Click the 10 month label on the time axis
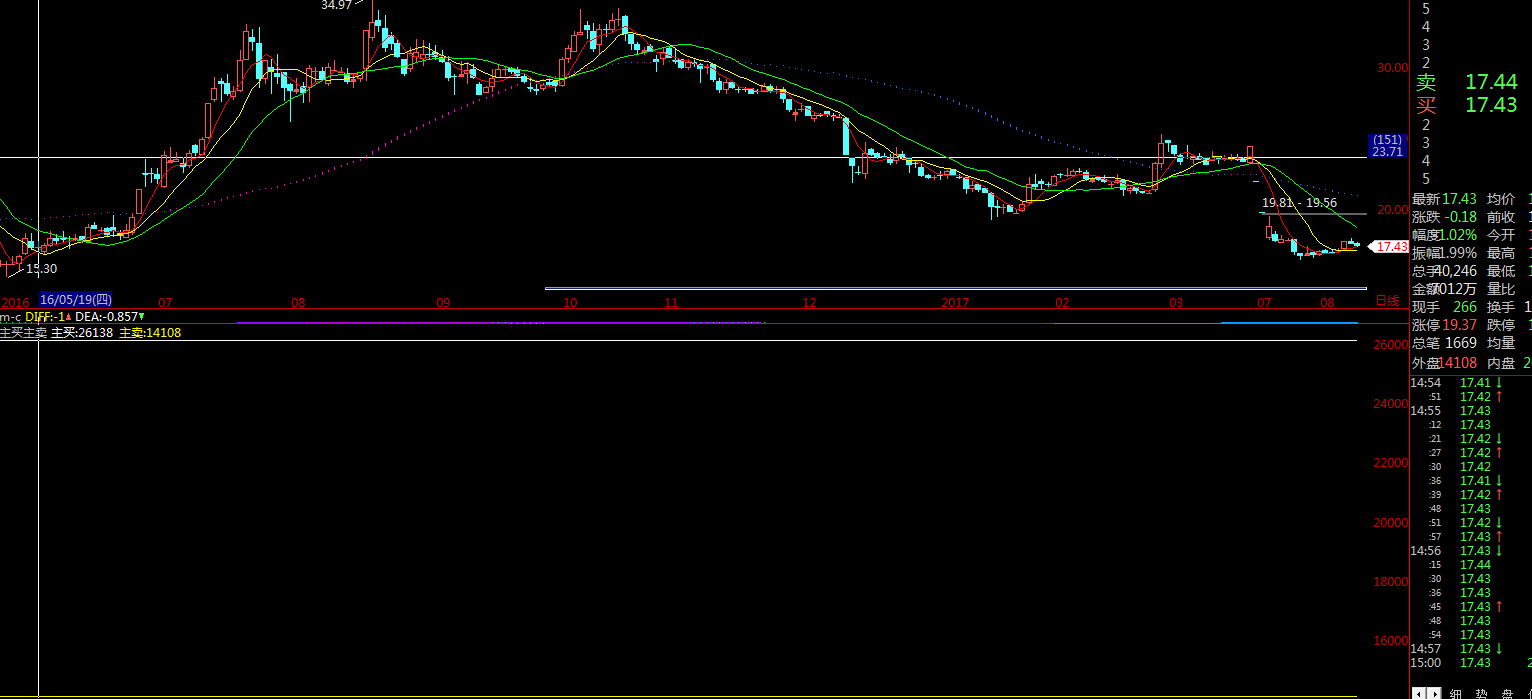Viewport: 1532px width, 699px height. (x=570, y=301)
